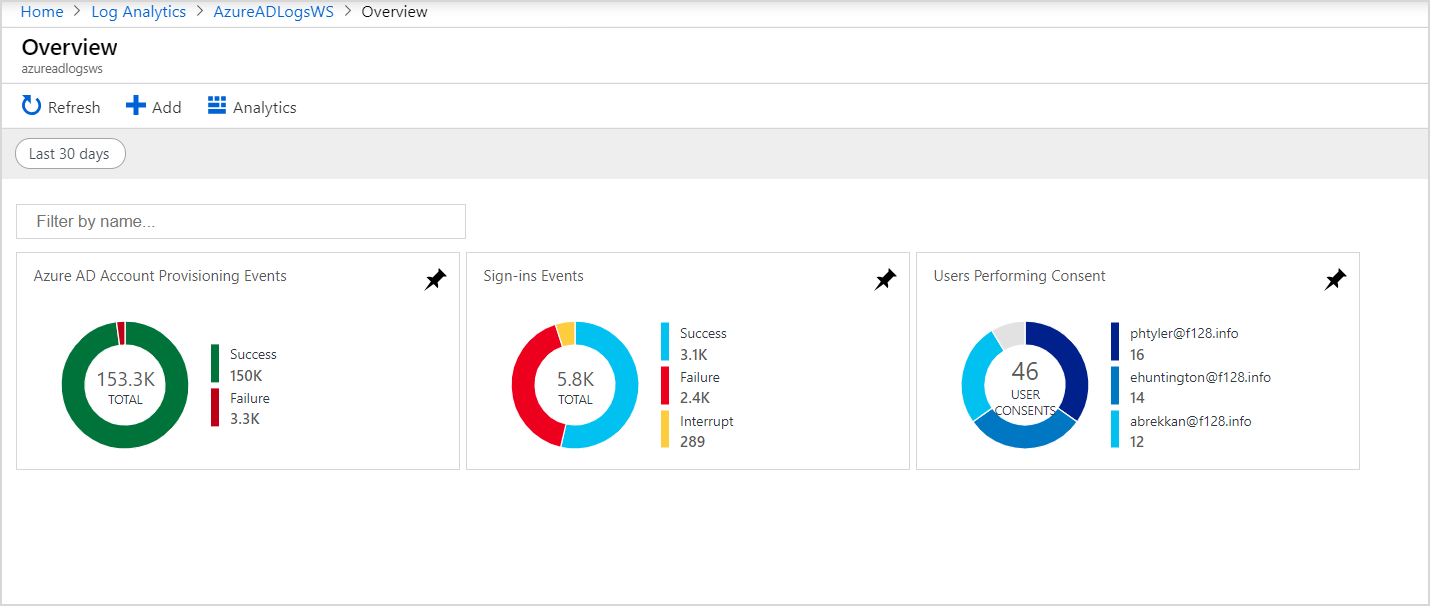Pin the Sign-ins Events tile
The image size is (1430, 606).
point(885,280)
